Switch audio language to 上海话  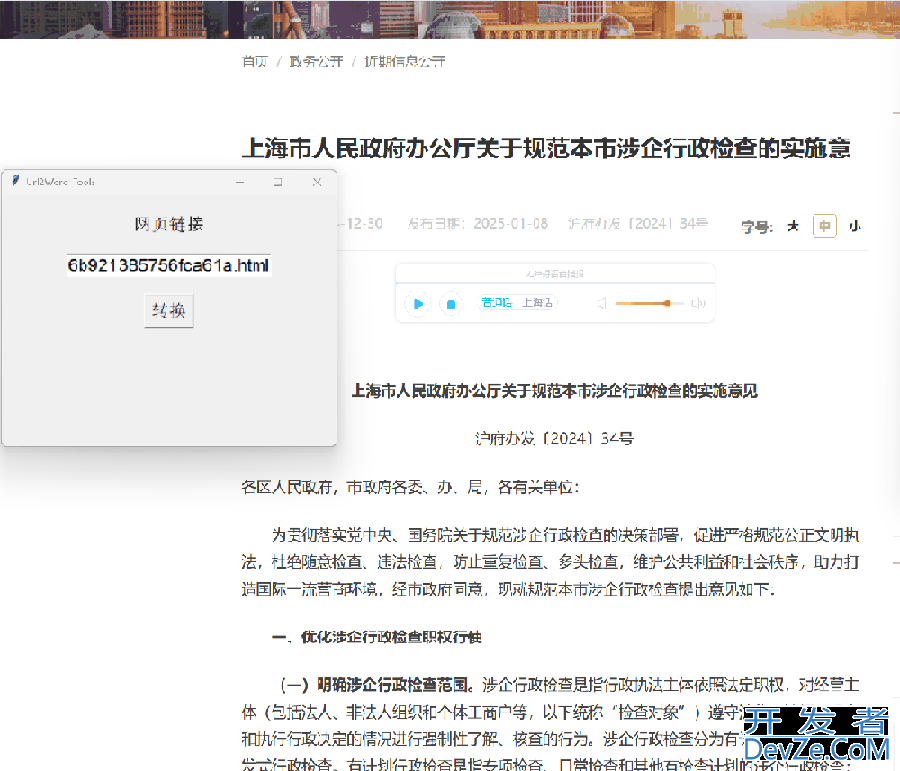(x=537, y=303)
